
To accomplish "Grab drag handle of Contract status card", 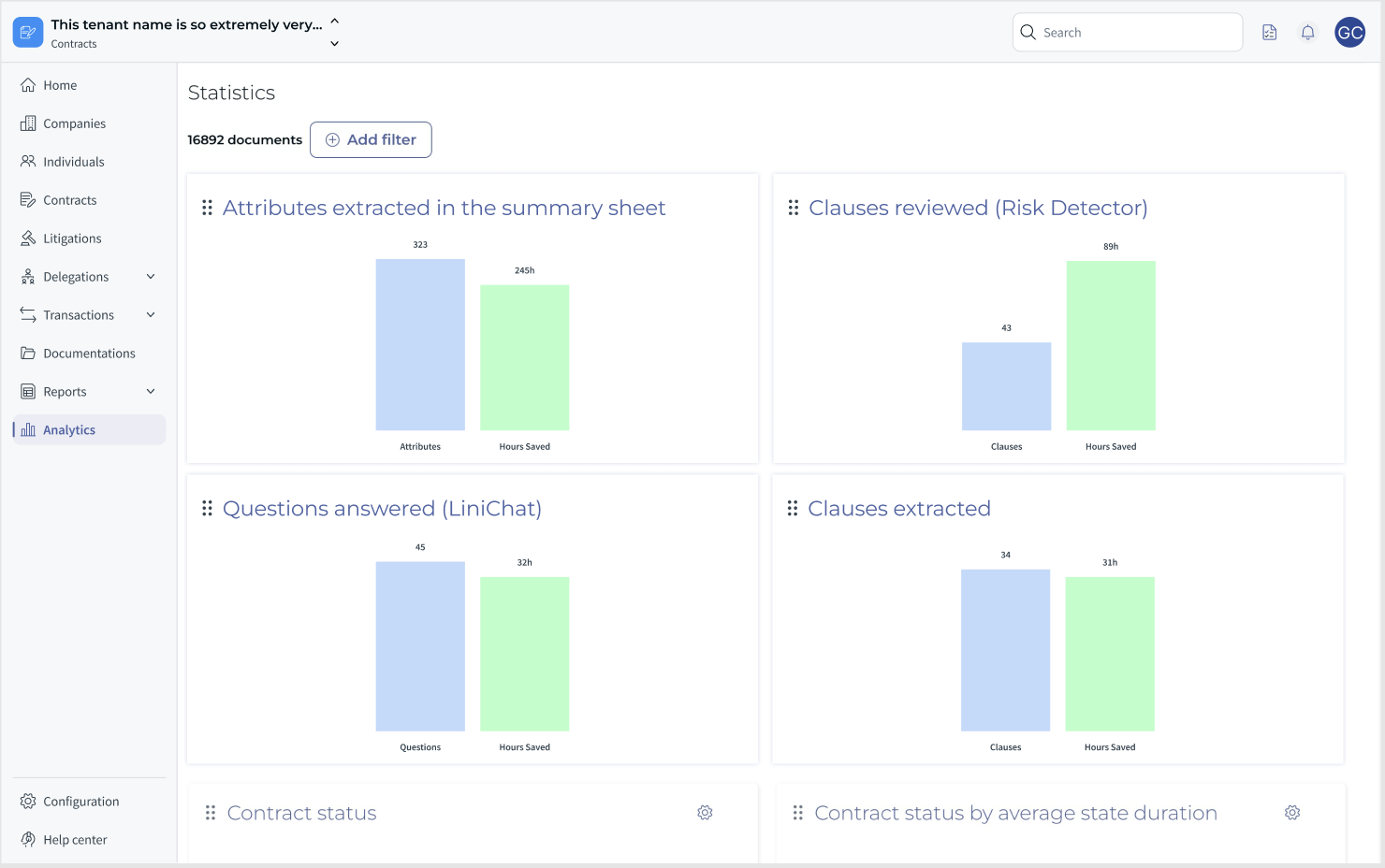I will tap(211, 813).
